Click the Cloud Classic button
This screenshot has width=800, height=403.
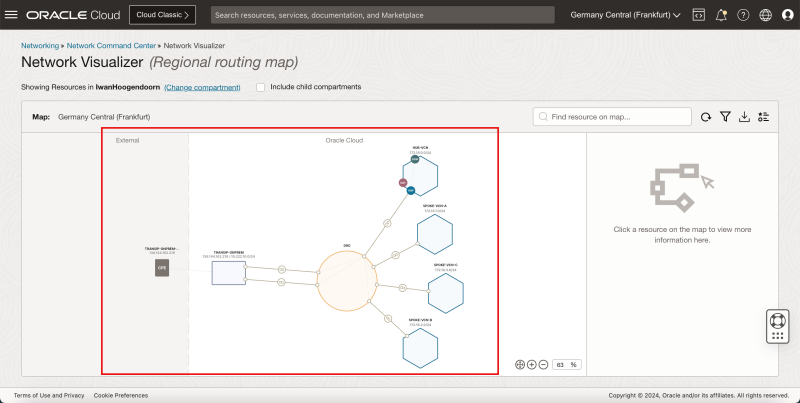pyautogui.click(x=162, y=15)
